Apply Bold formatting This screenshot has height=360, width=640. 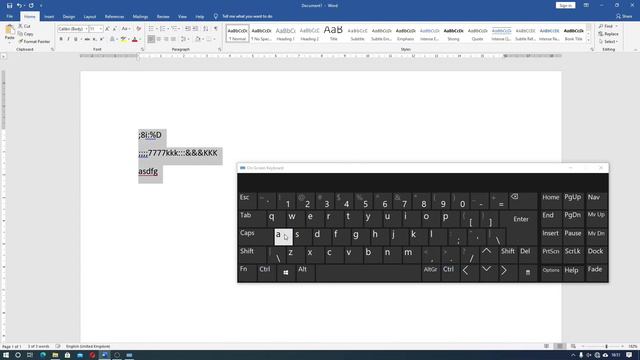[61, 39]
